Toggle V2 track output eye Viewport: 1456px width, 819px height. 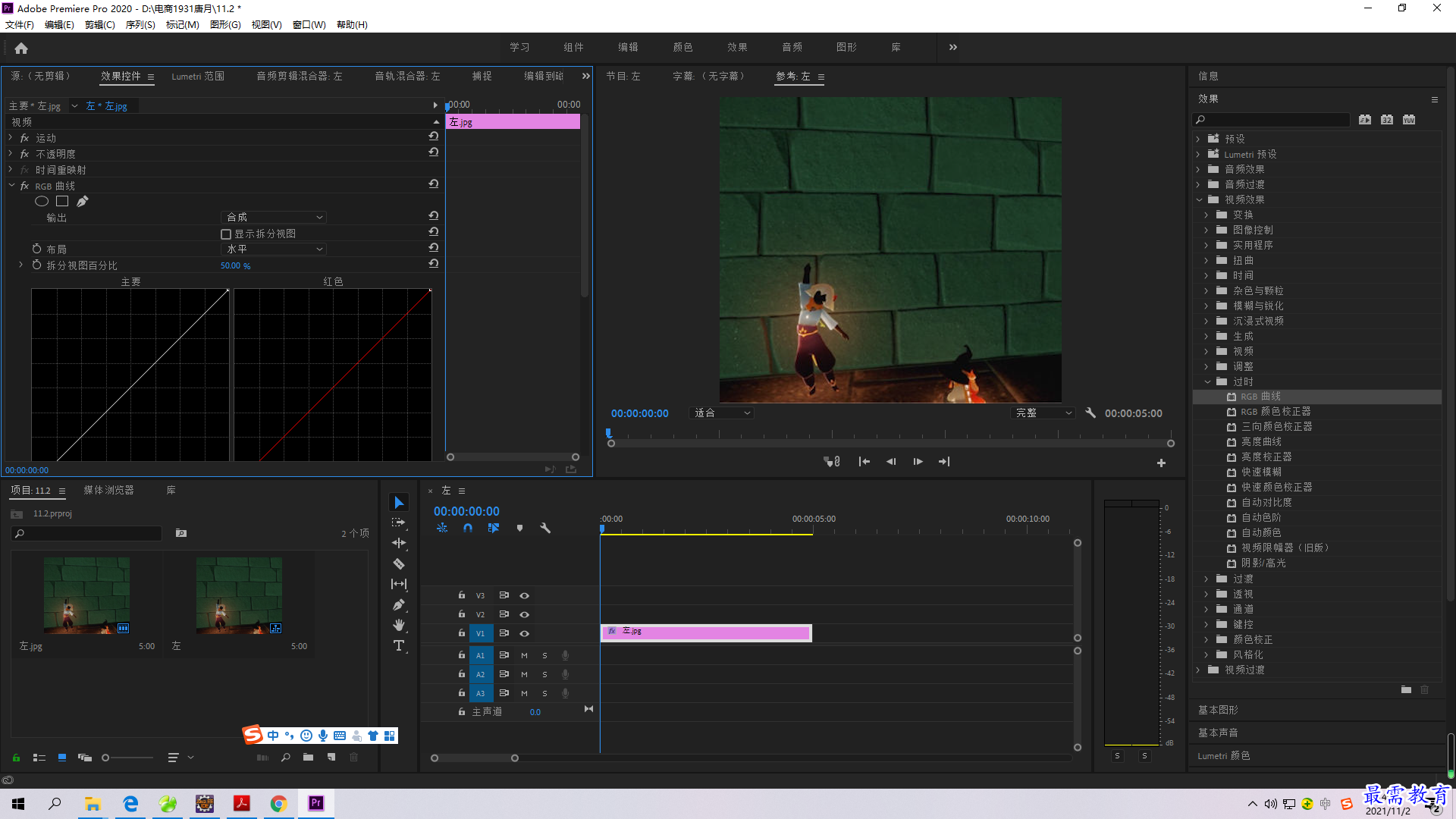524,614
